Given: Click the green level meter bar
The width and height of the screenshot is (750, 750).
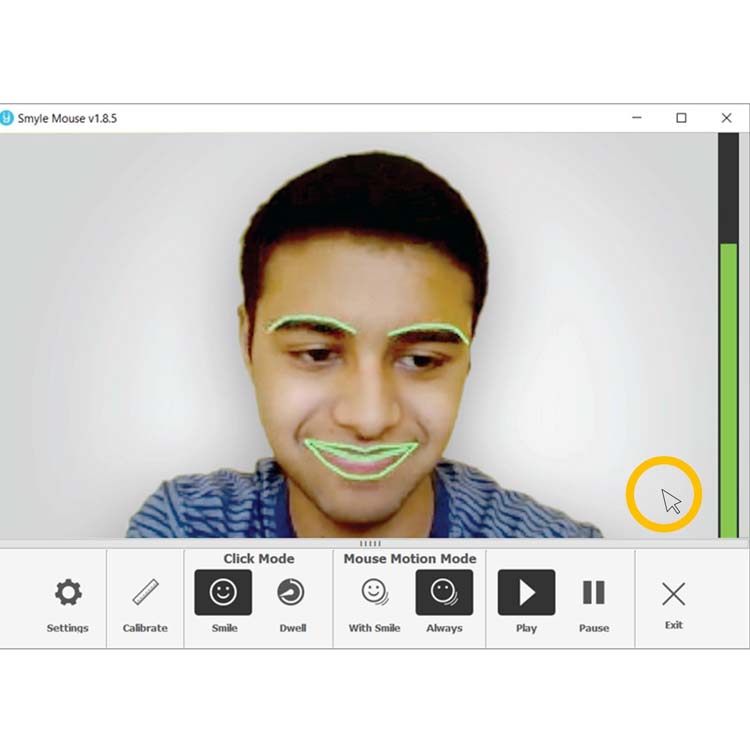Looking at the screenshot, I should pos(728,390).
